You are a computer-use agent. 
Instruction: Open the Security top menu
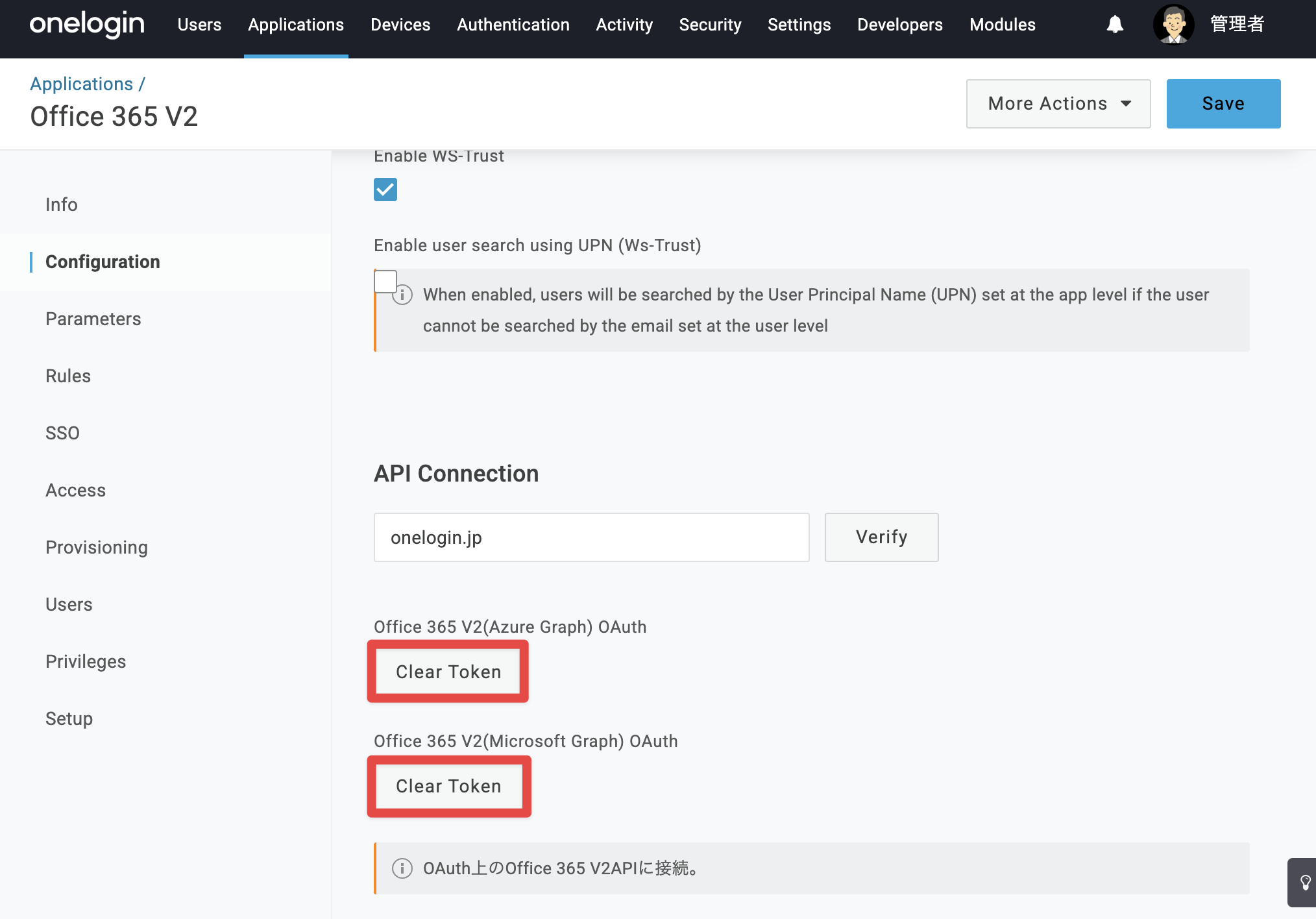click(710, 25)
